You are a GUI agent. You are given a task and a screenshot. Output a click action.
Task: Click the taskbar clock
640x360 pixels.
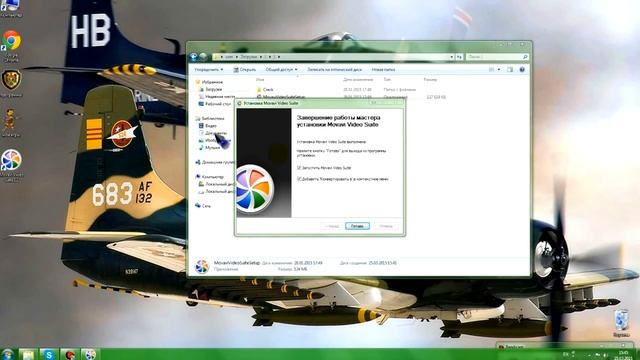[624, 355]
